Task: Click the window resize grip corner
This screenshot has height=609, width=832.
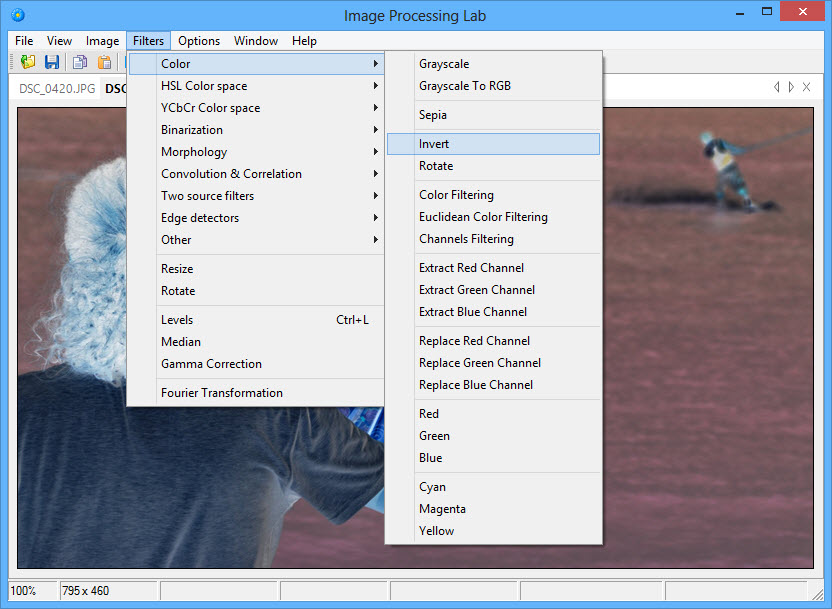Action: [817, 594]
